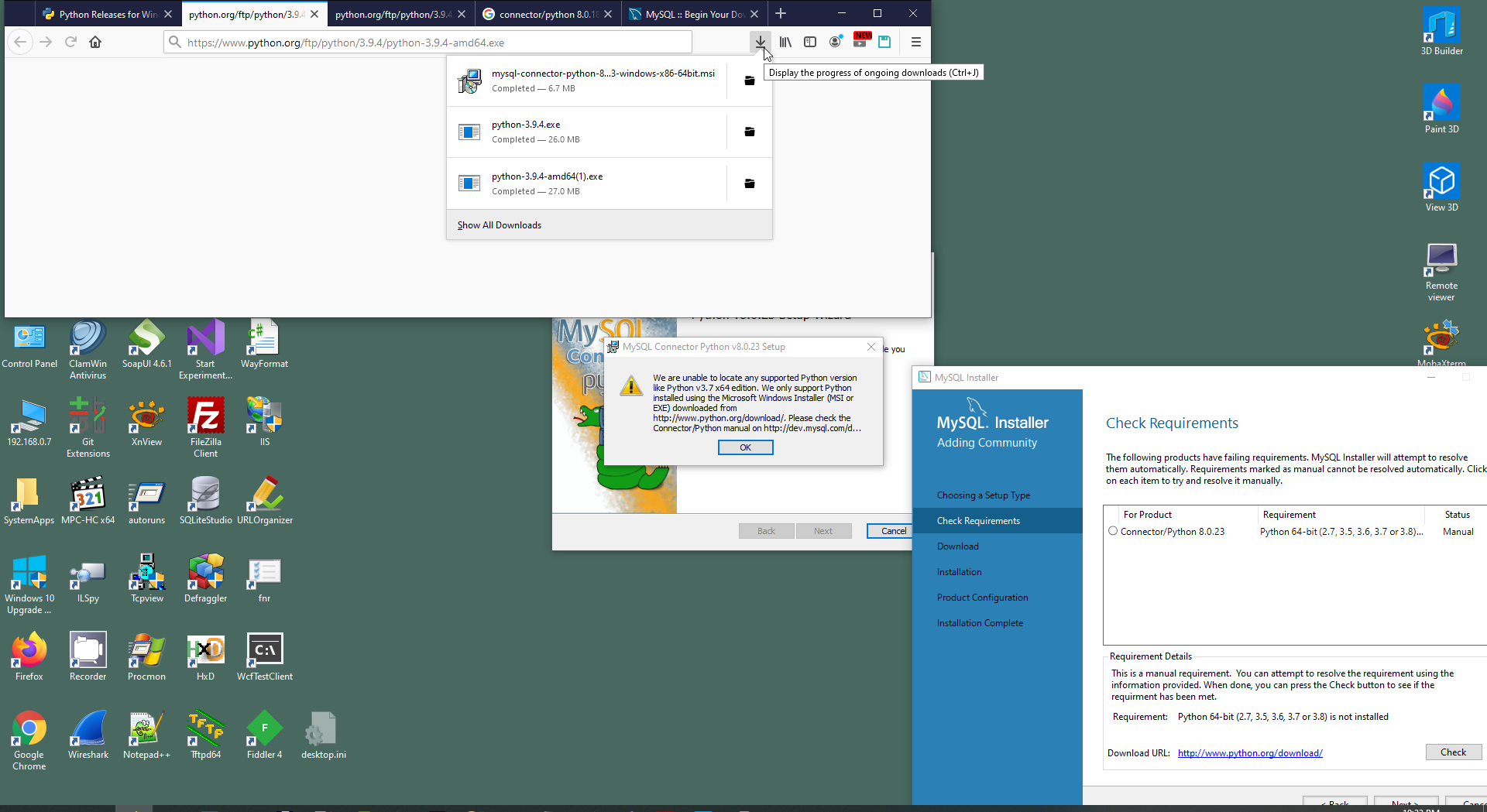Screen dimensions: 1487x812
Task: Click the toolbar icon with NEW badge
Action: [860, 40]
